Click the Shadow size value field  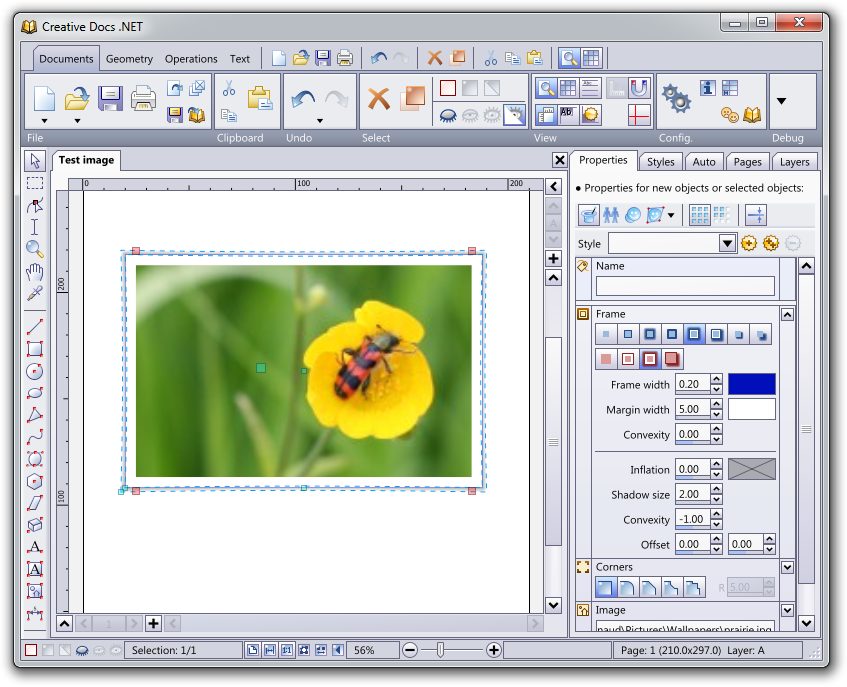tap(693, 494)
